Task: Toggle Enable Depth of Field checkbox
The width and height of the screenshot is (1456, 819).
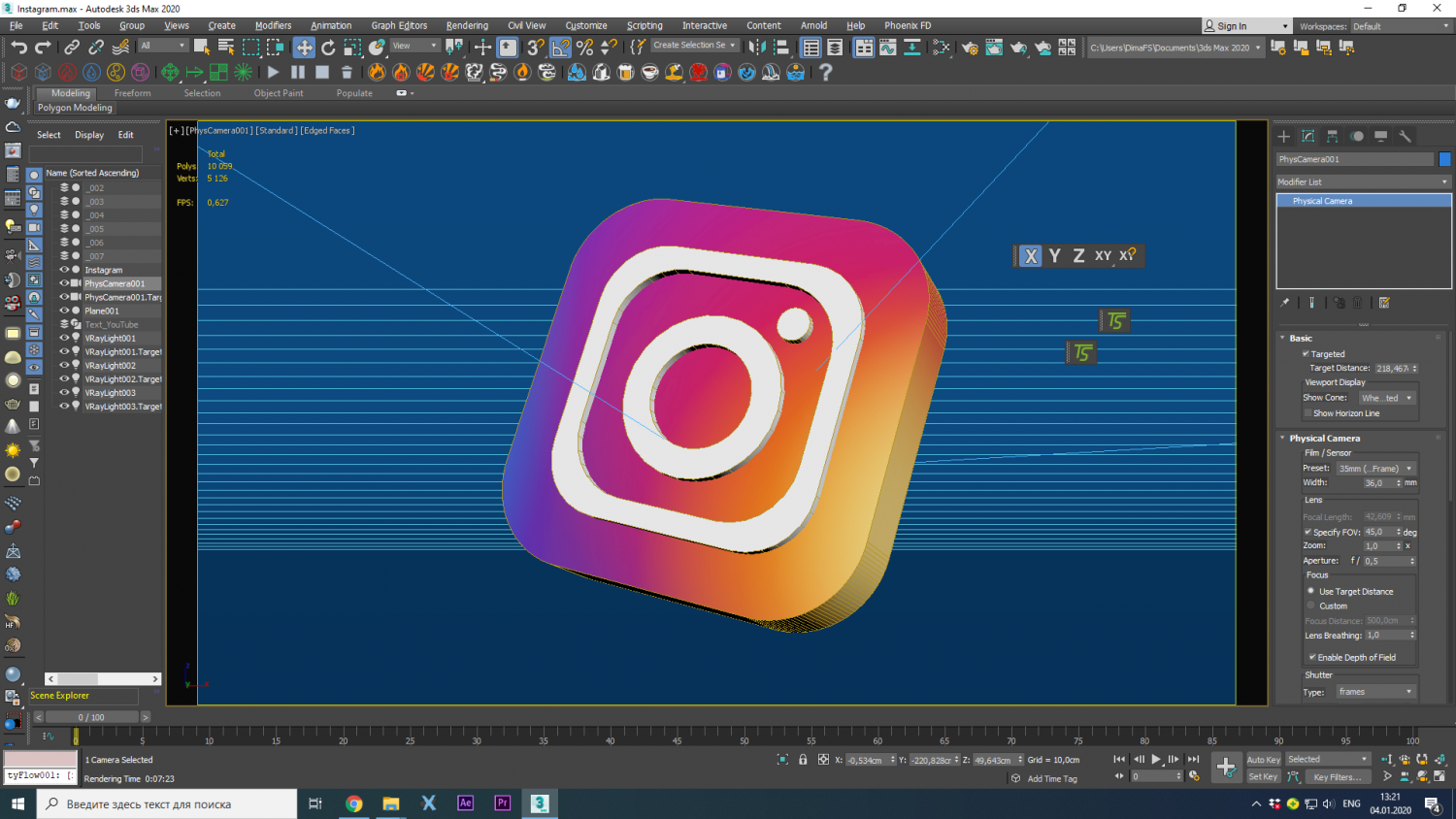Action: [1311, 657]
